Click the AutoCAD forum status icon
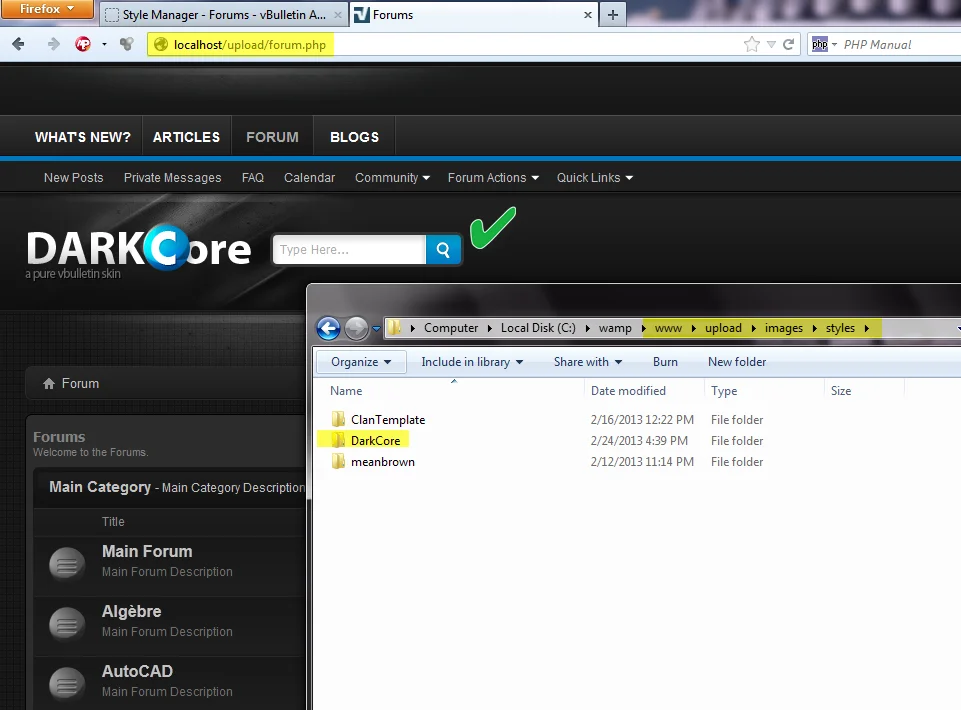 click(x=67, y=684)
